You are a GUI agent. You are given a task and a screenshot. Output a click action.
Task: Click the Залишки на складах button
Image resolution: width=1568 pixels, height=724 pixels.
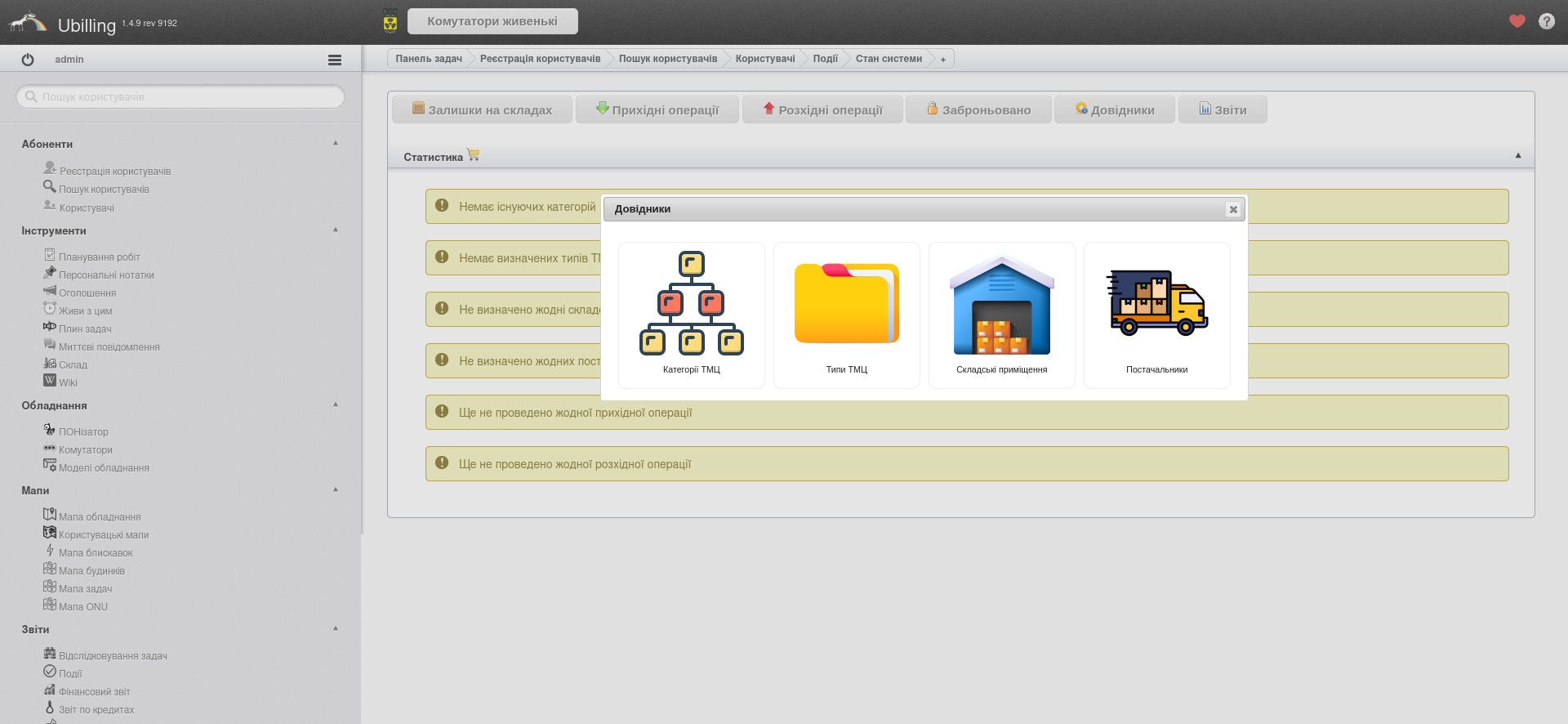482,109
